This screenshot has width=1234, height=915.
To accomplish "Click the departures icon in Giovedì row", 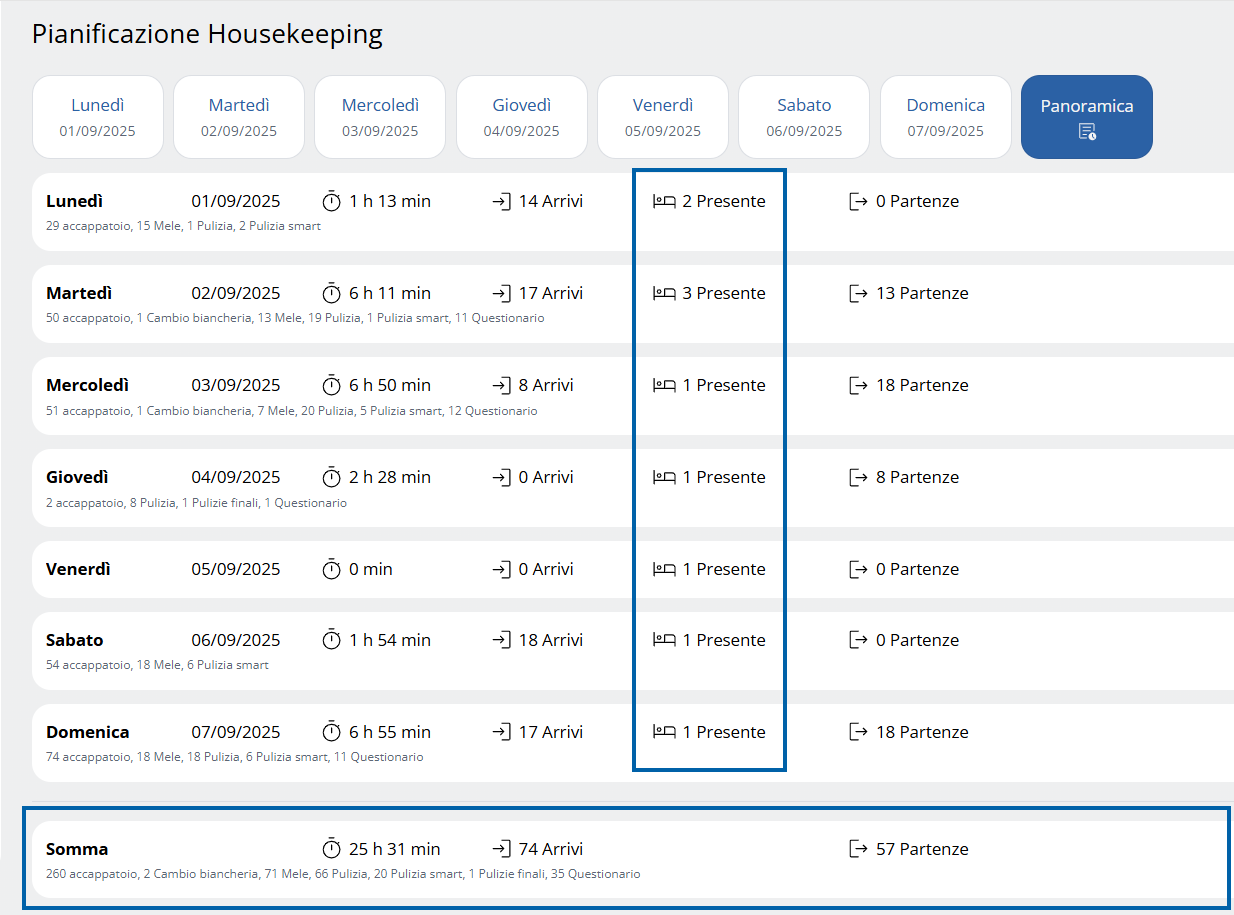I will 858,477.
